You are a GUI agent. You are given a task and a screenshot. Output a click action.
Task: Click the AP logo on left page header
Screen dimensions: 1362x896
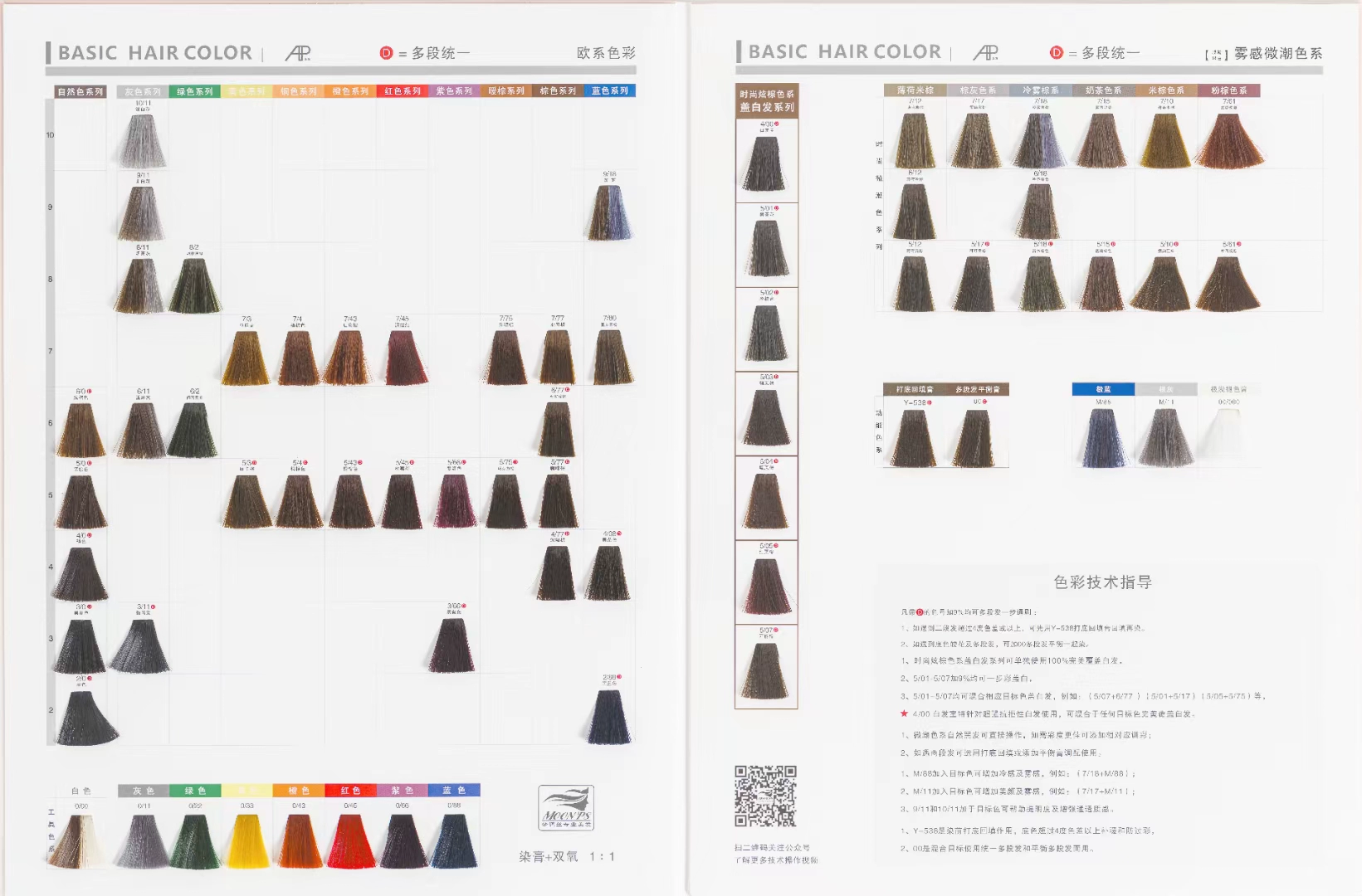tap(298, 54)
